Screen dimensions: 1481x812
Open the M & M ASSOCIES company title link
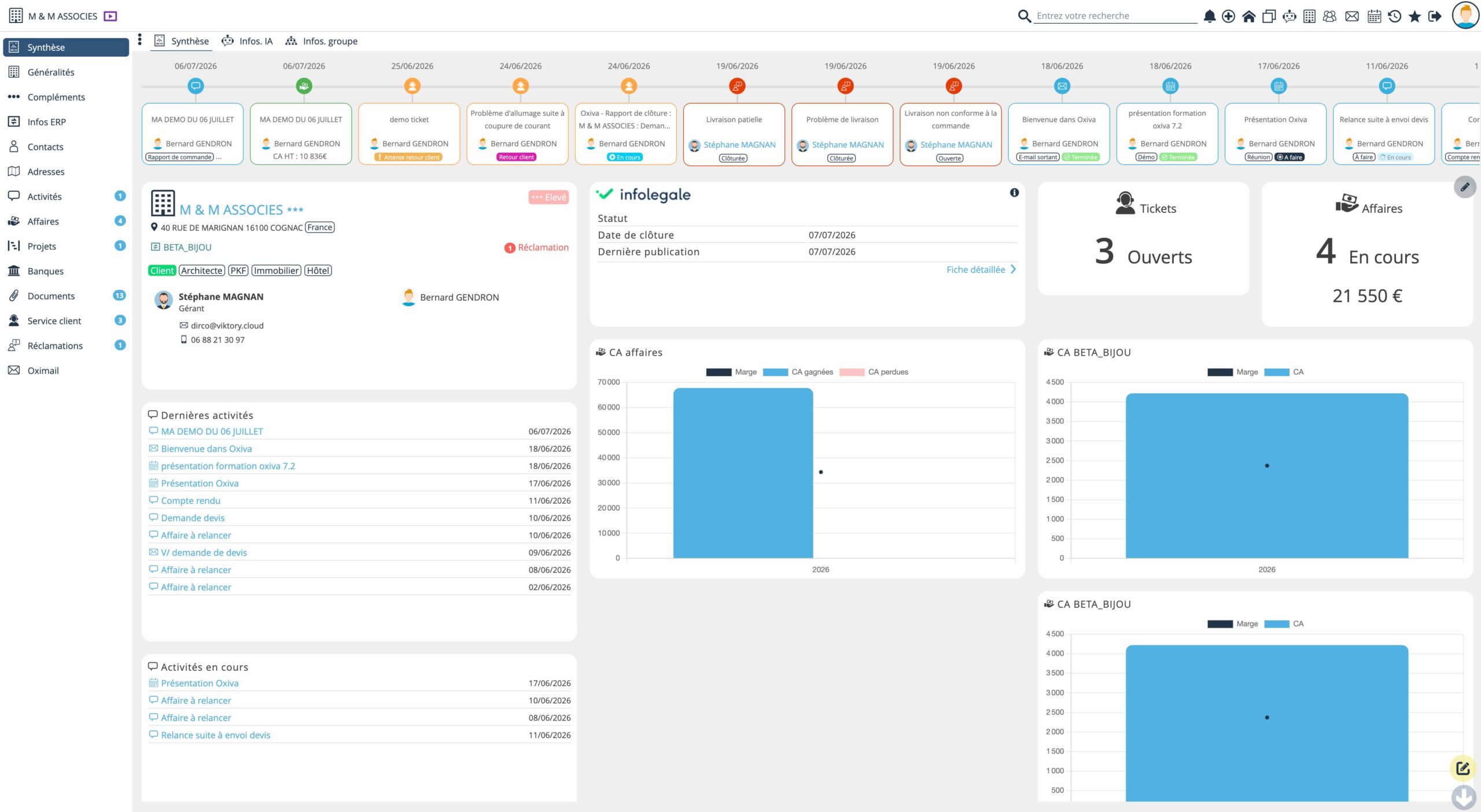point(231,210)
